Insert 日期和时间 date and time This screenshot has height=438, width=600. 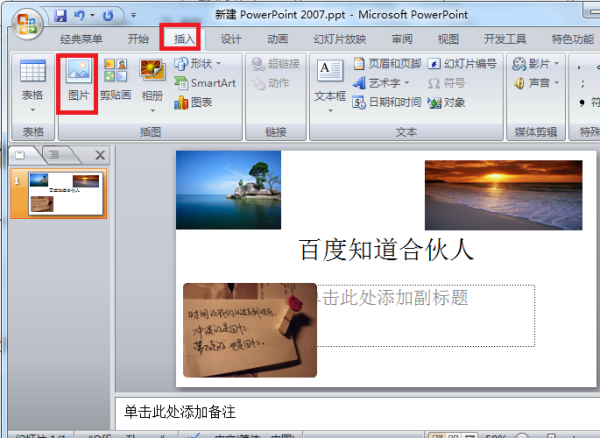[387, 103]
